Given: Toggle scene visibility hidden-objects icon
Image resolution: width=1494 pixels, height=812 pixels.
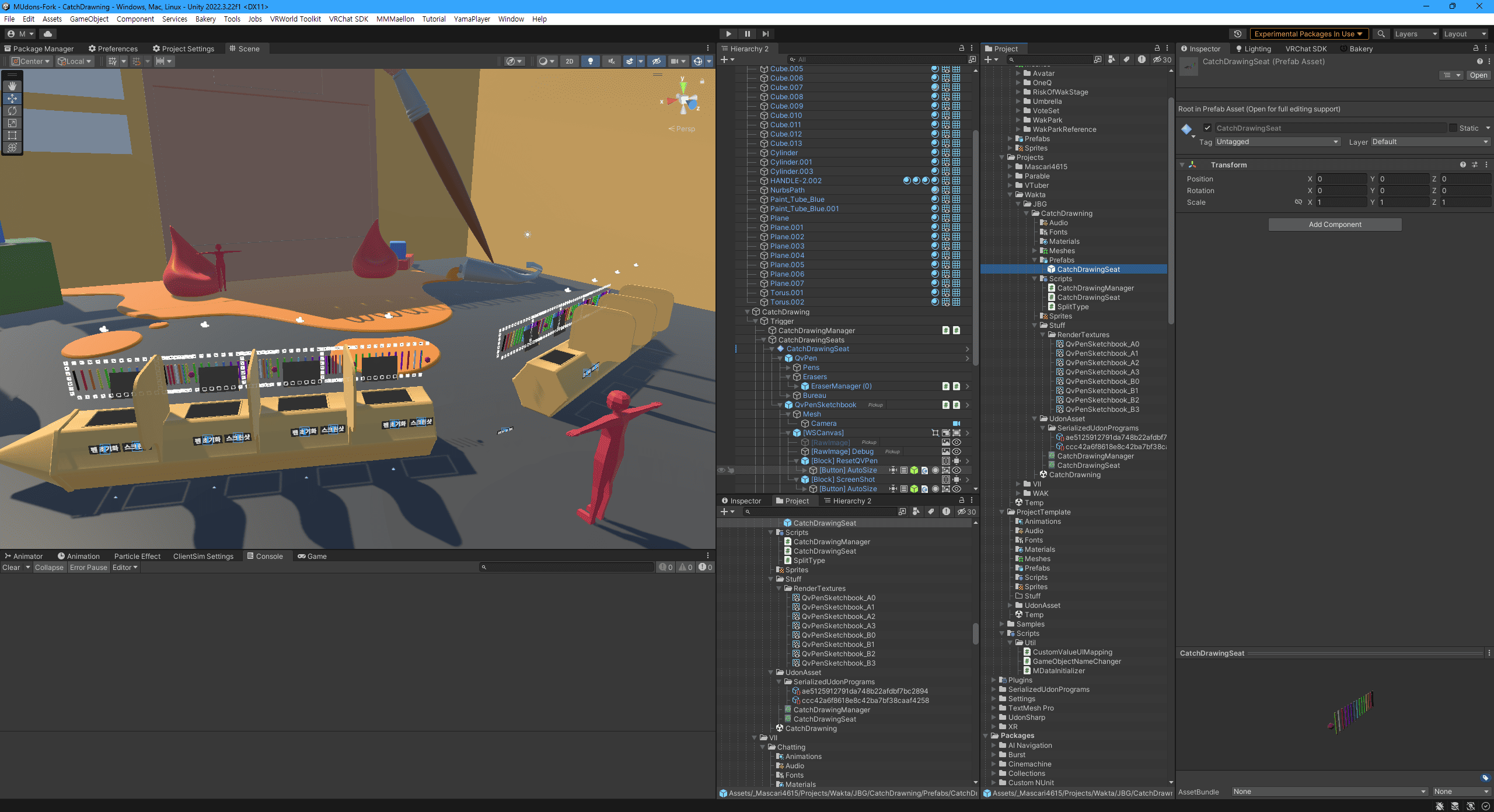Looking at the screenshot, I should [x=657, y=61].
